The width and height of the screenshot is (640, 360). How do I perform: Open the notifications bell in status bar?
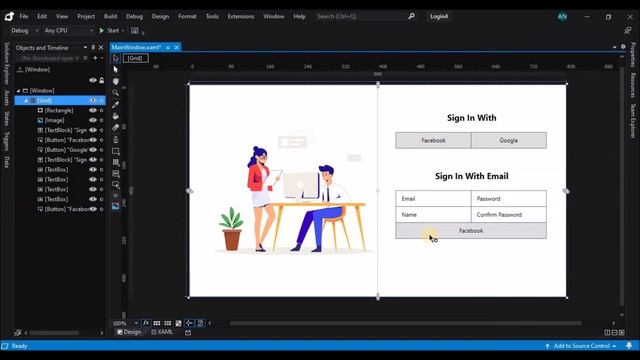629,346
